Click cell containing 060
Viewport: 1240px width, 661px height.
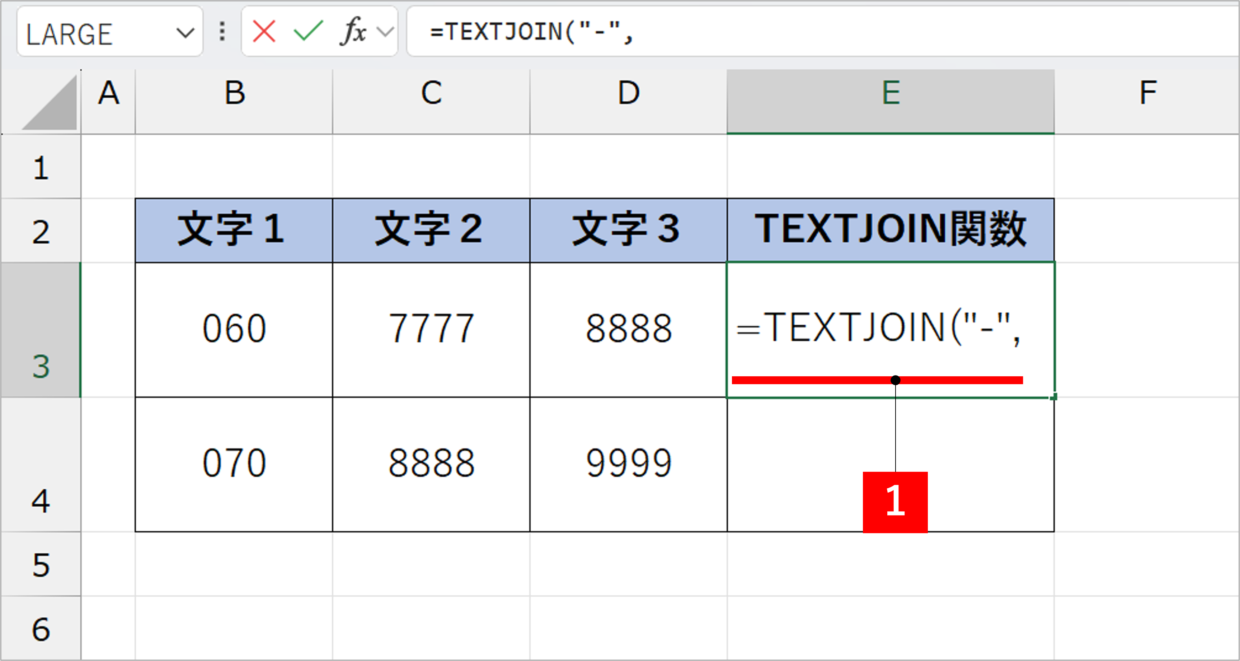point(234,330)
